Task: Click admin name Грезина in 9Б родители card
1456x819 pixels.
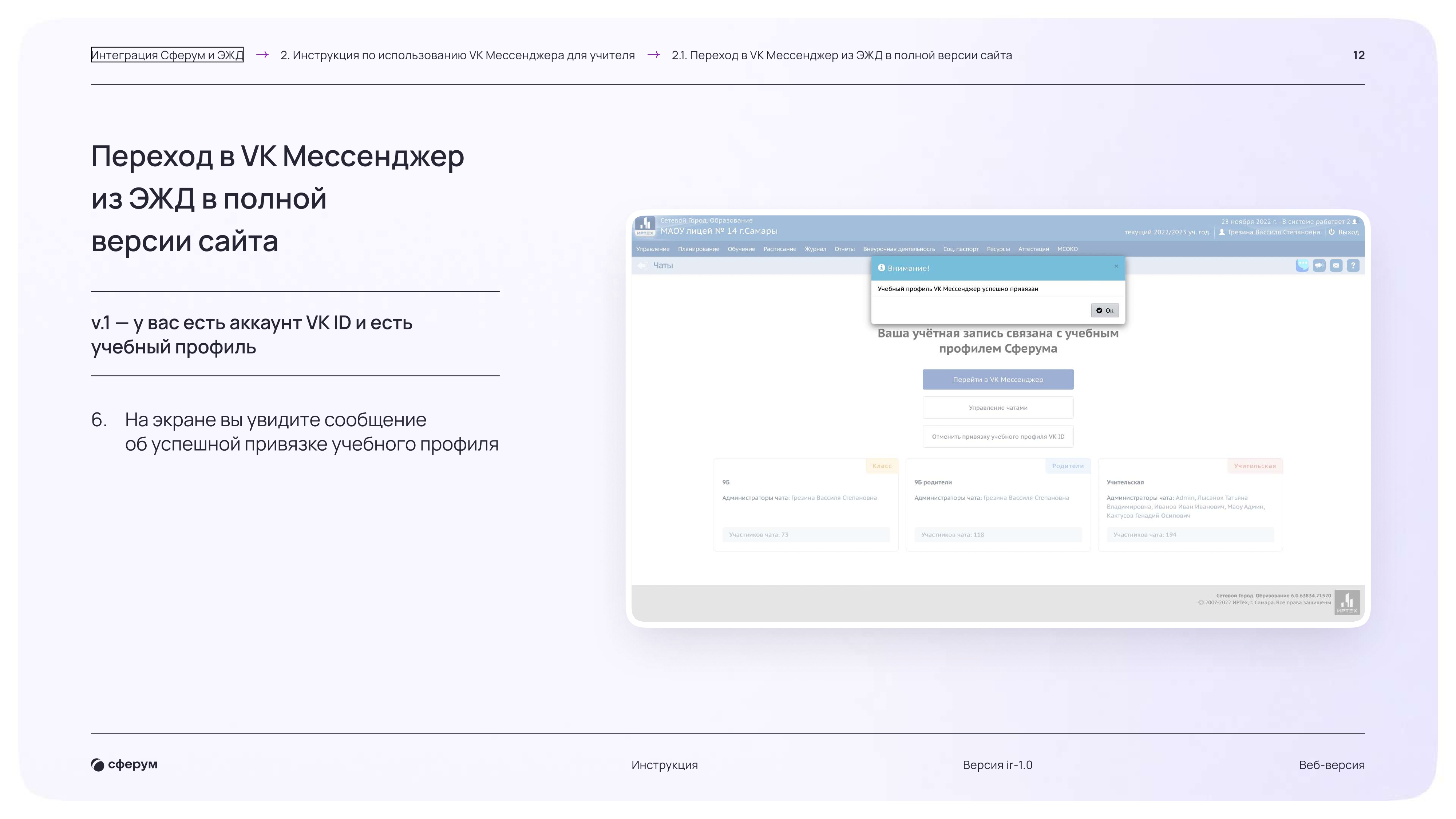Action: click(1026, 498)
